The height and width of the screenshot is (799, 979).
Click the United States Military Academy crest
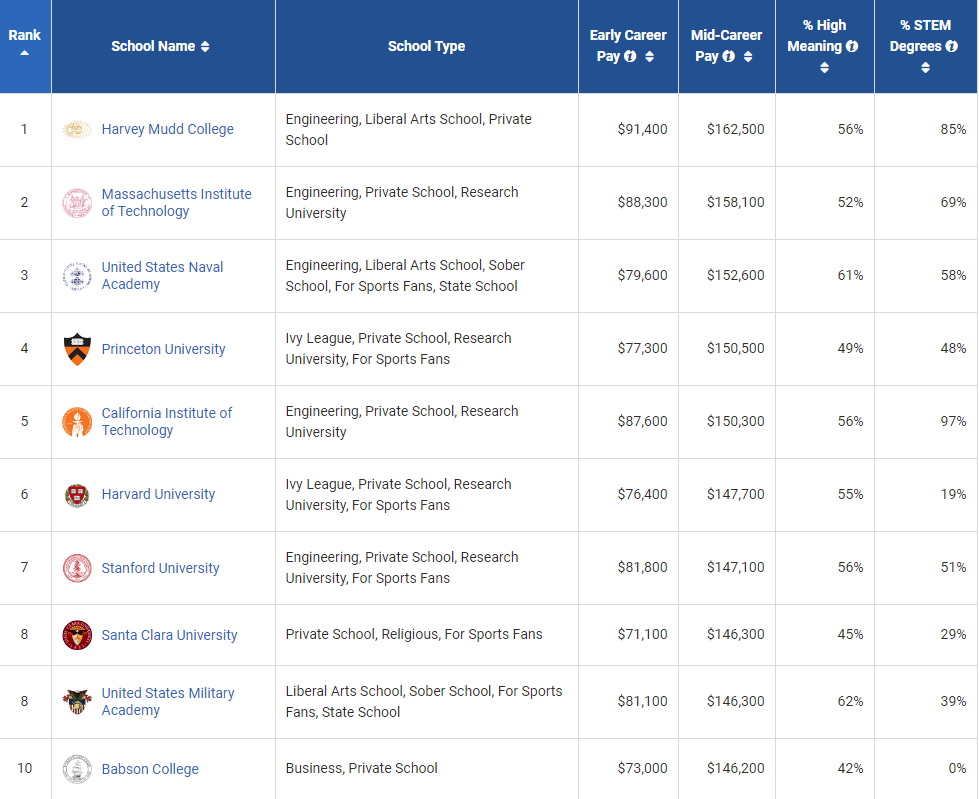click(x=77, y=701)
